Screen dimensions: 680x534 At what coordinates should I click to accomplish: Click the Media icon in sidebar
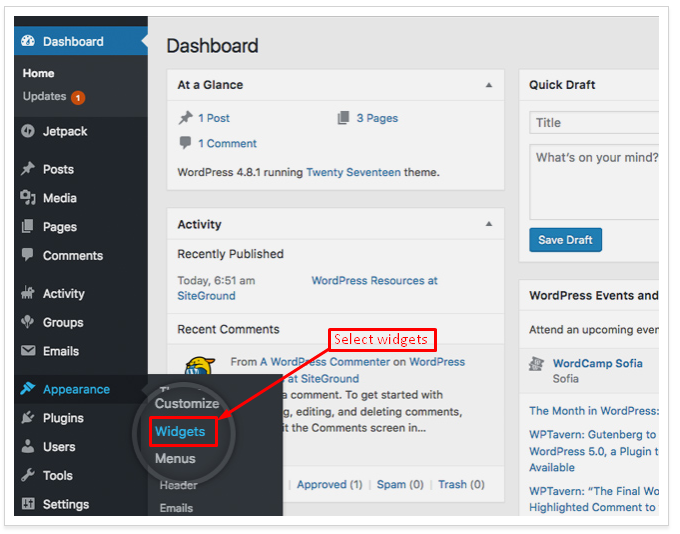pos(28,198)
